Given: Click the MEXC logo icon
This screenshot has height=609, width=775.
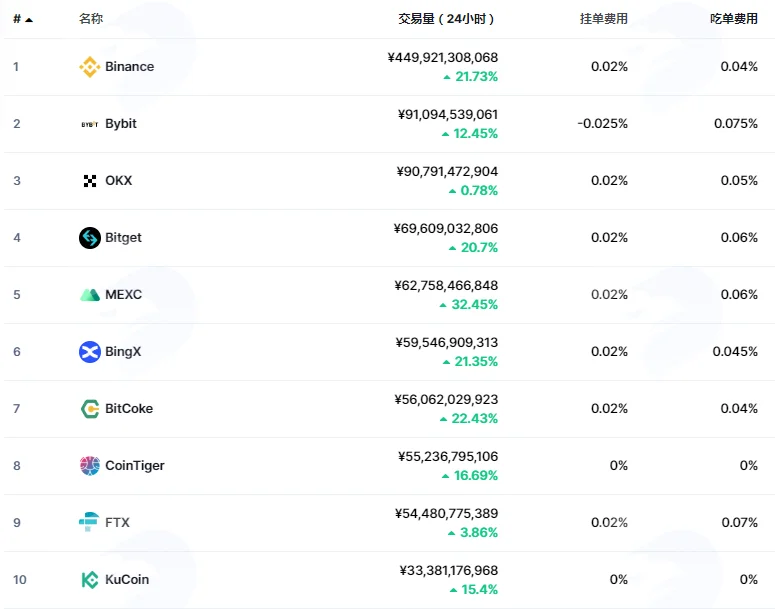Looking at the screenshot, I should point(89,295).
